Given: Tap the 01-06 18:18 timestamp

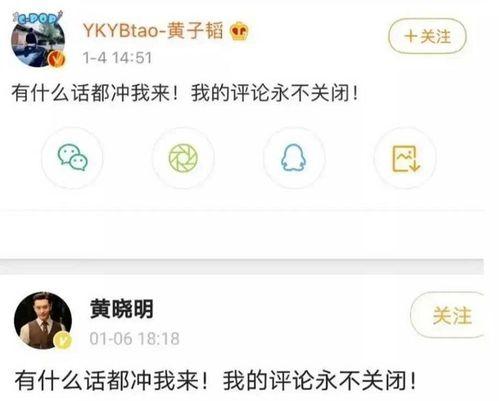Looking at the screenshot, I should [x=135, y=339].
